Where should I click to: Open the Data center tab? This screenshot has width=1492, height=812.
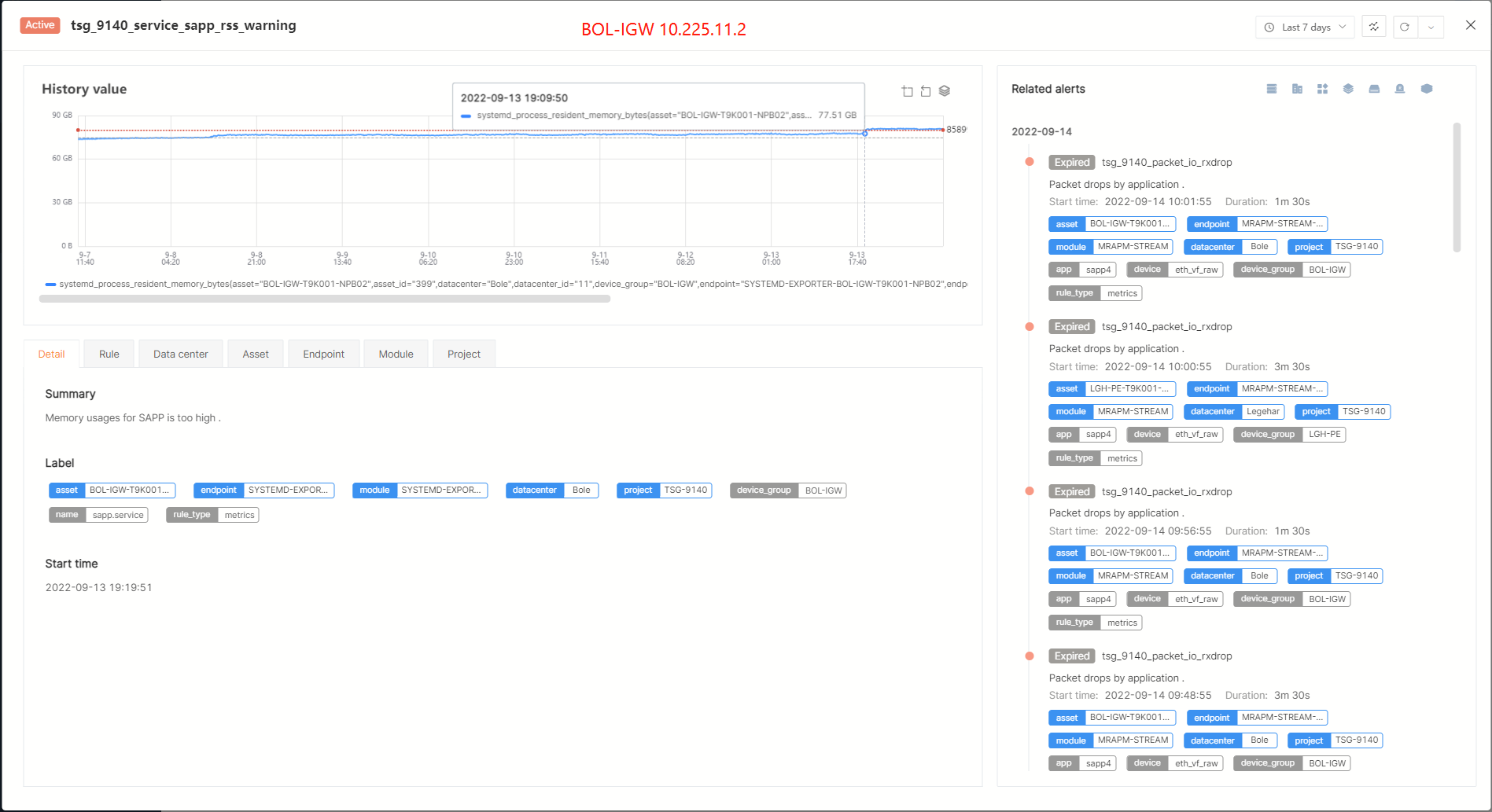pyautogui.click(x=180, y=354)
